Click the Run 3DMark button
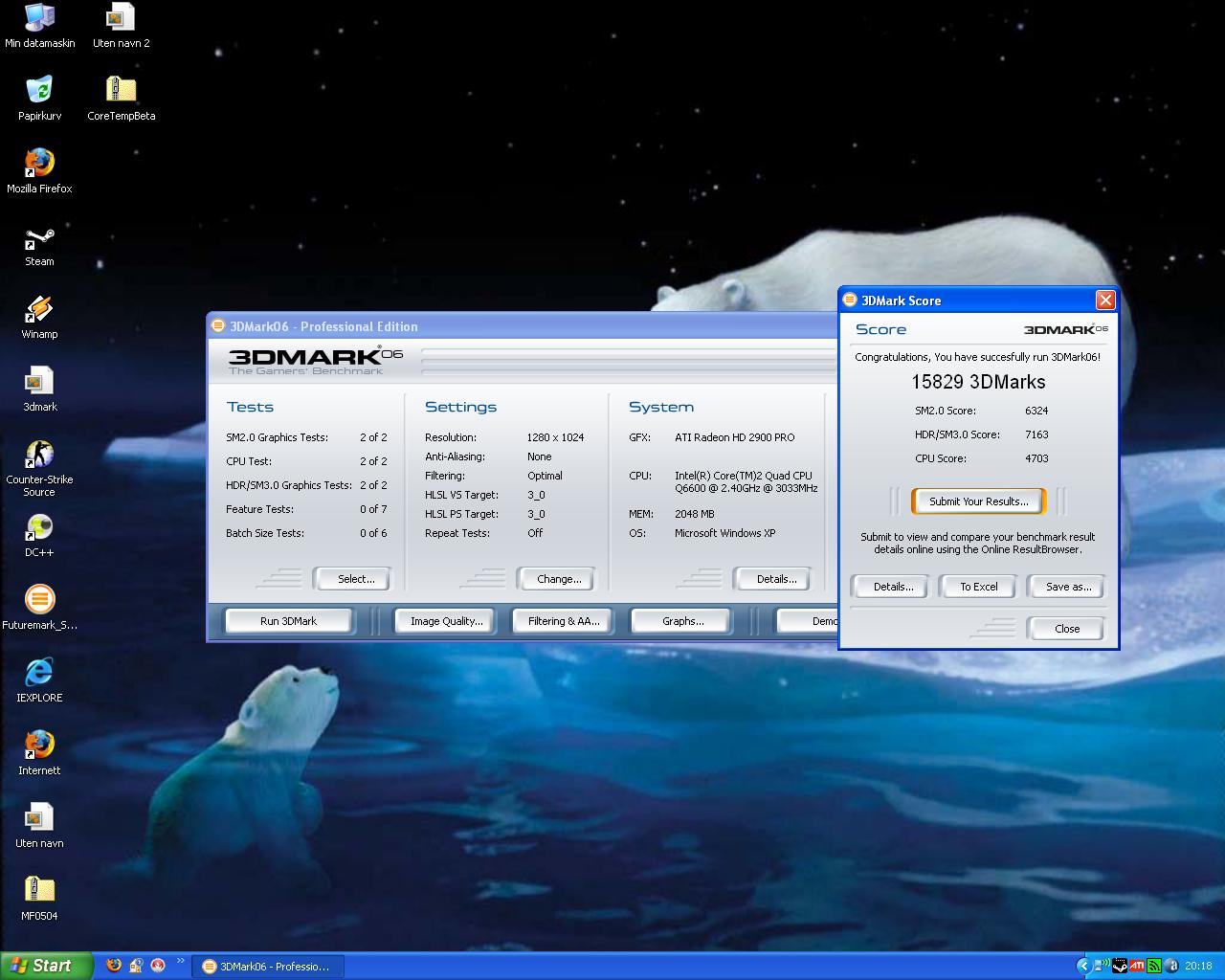The height and width of the screenshot is (980, 1225). (x=288, y=621)
